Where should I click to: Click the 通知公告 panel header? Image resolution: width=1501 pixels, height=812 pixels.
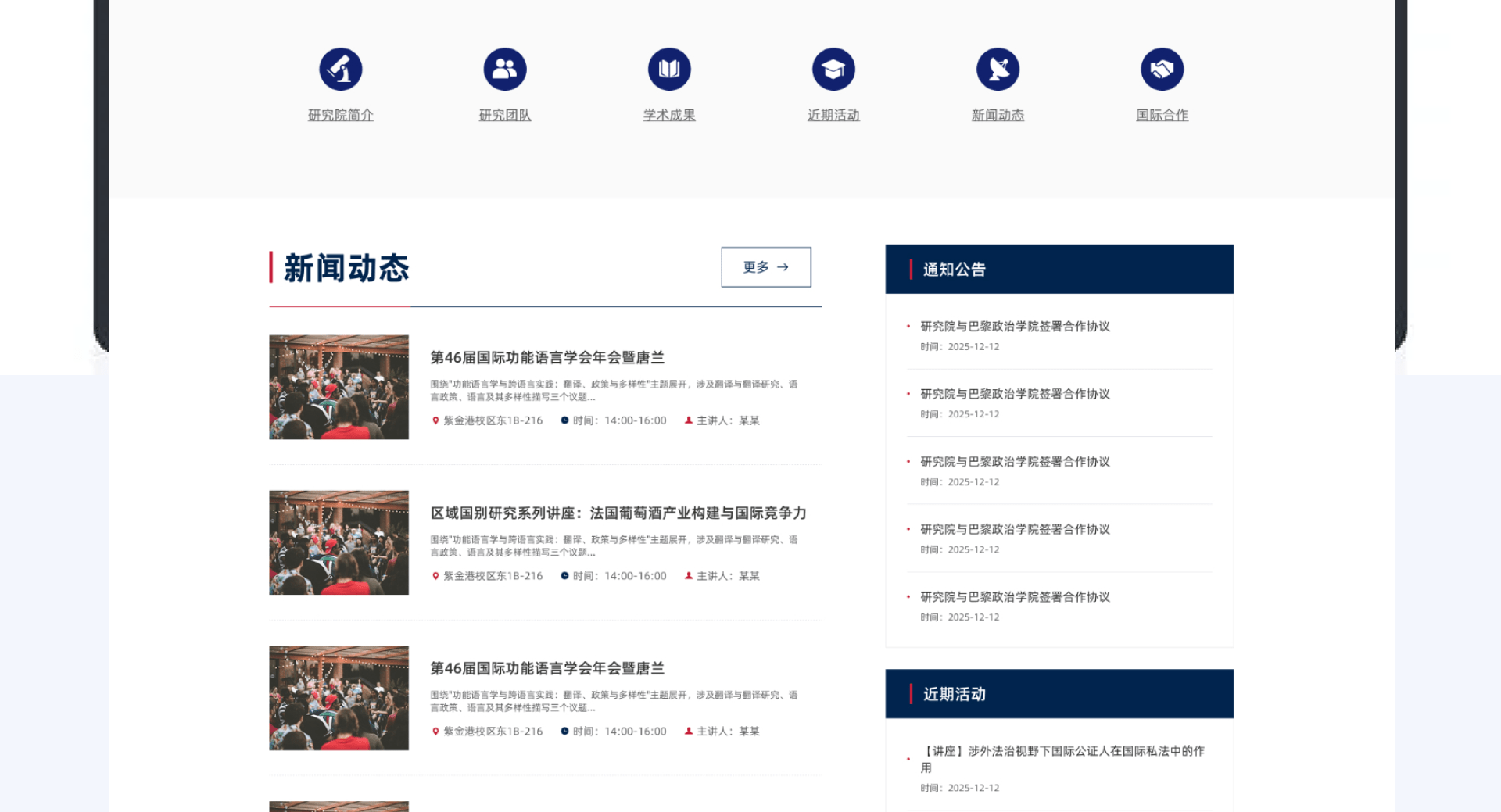[1059, 269]
